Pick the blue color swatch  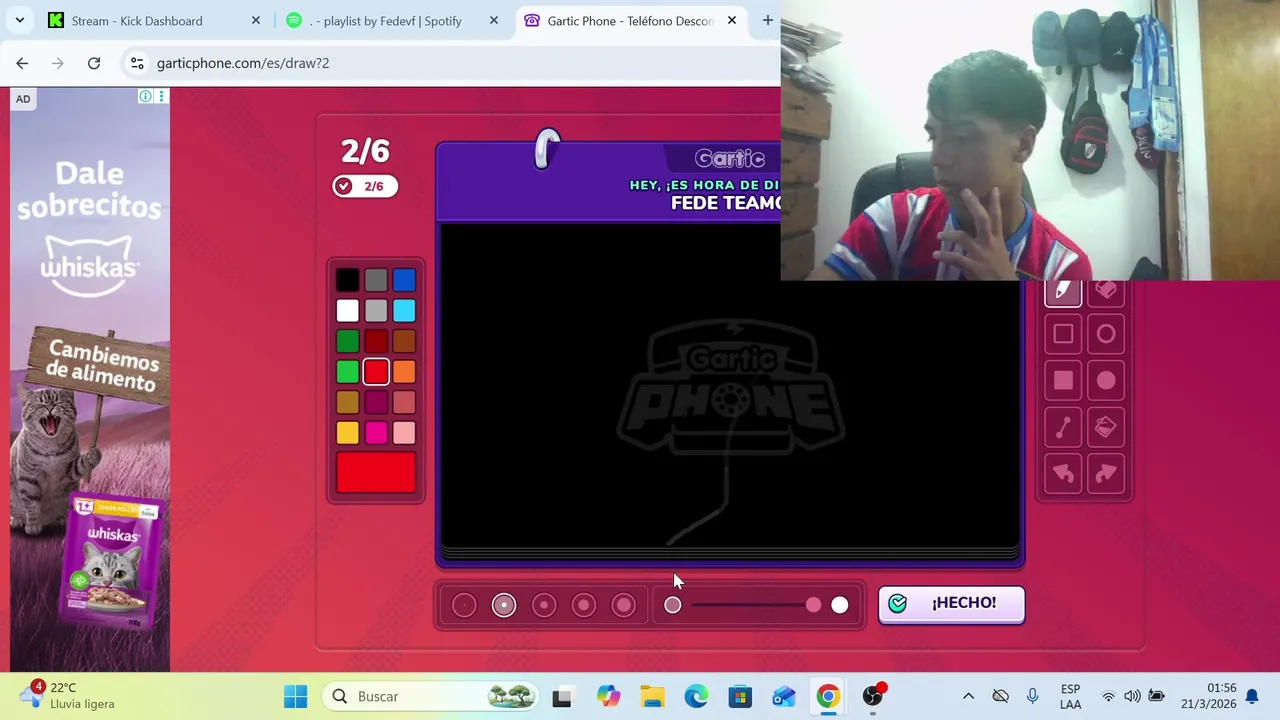(x=404, y=280)
